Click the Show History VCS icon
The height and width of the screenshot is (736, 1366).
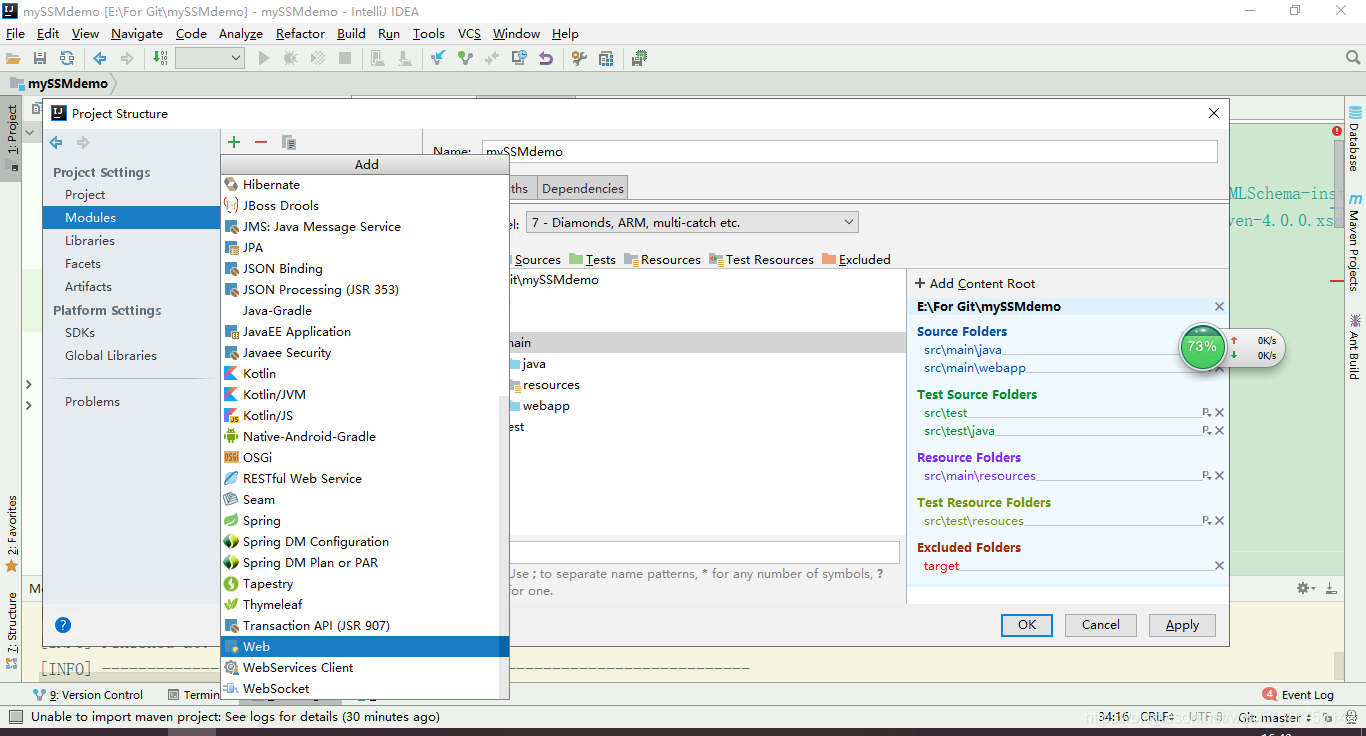pos(519,59)
